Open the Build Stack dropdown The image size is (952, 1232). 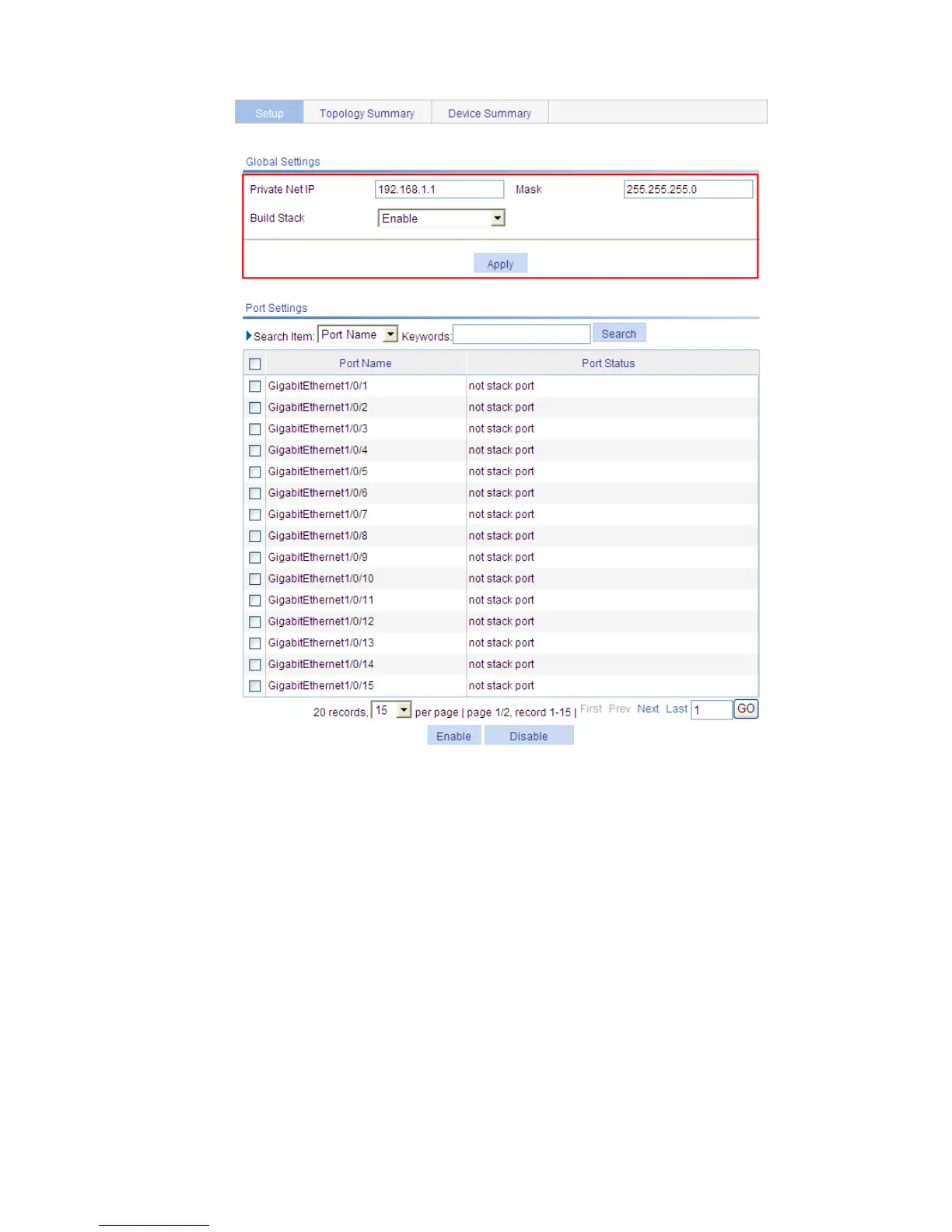point(442,219)
